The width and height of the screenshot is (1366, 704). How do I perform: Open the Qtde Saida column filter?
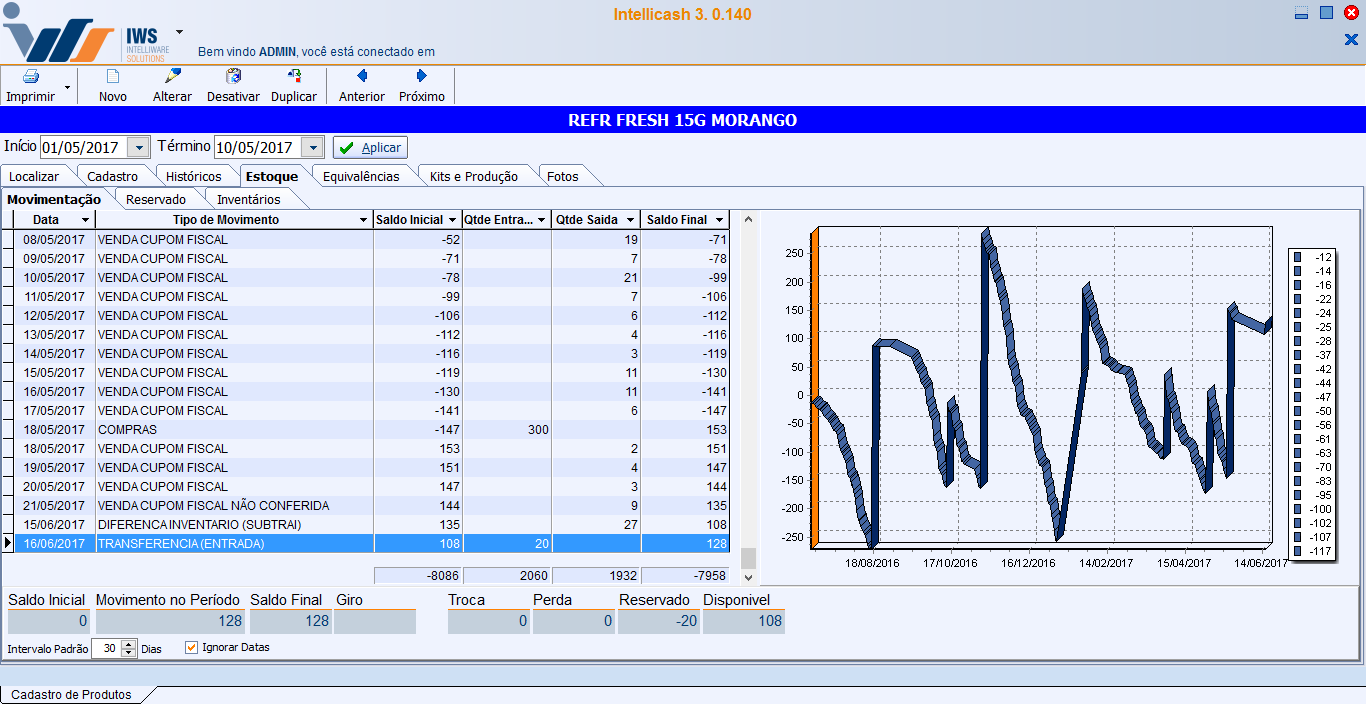pyautogui.click(x=631, y=220)
